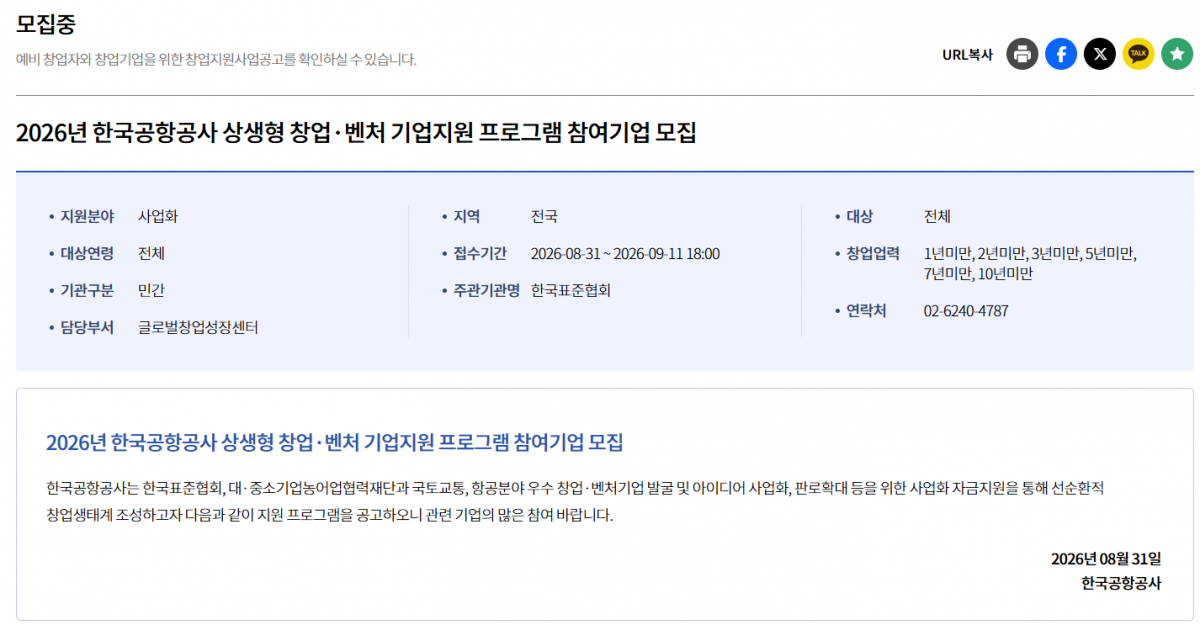Select the 접수기간 date range 2026-08-31 ~ 2026-09-11
This screenshot has width=1200, height=625.
tap(625, 253)
